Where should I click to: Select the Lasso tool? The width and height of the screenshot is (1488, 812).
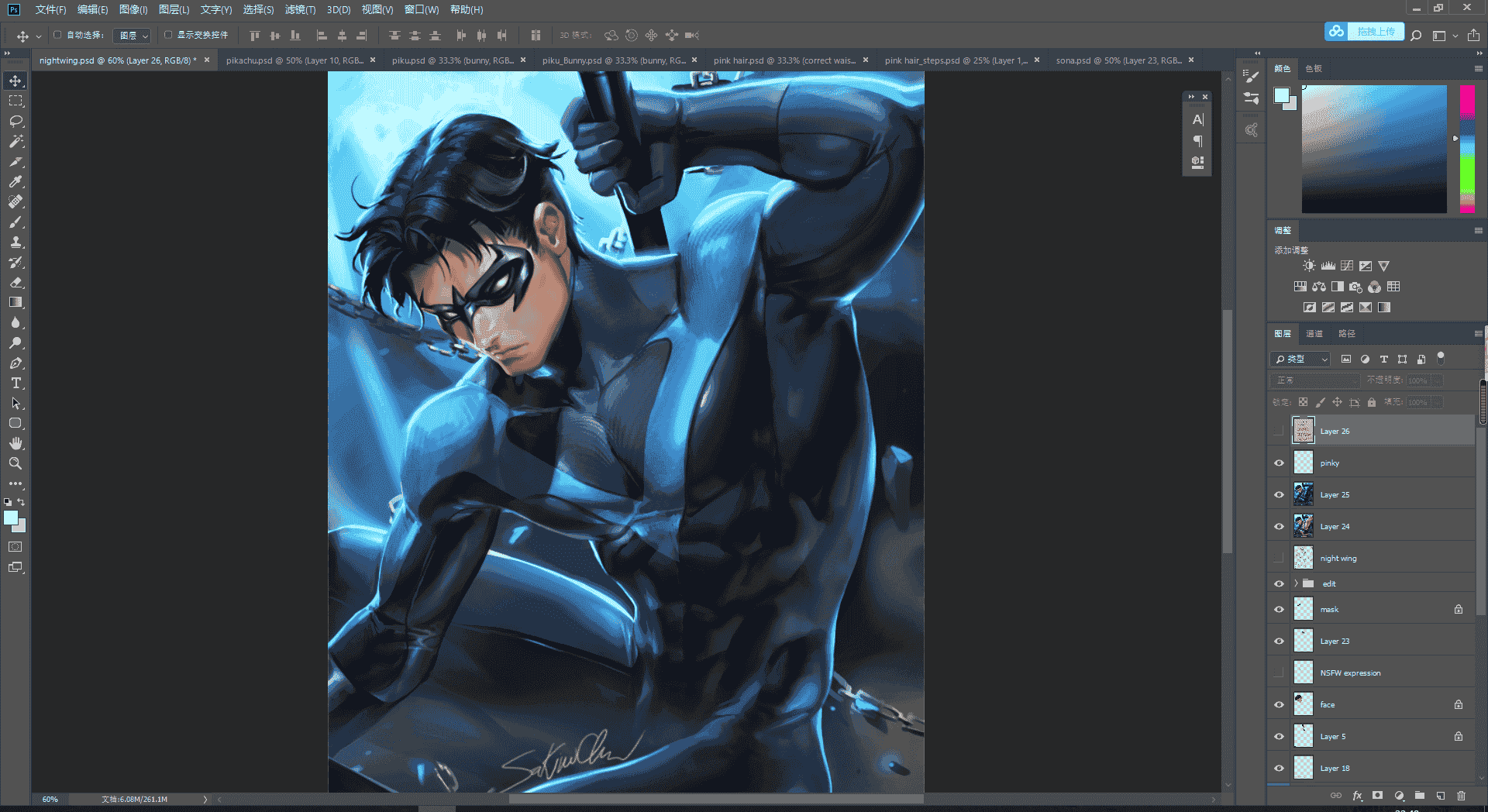(15, 121)
